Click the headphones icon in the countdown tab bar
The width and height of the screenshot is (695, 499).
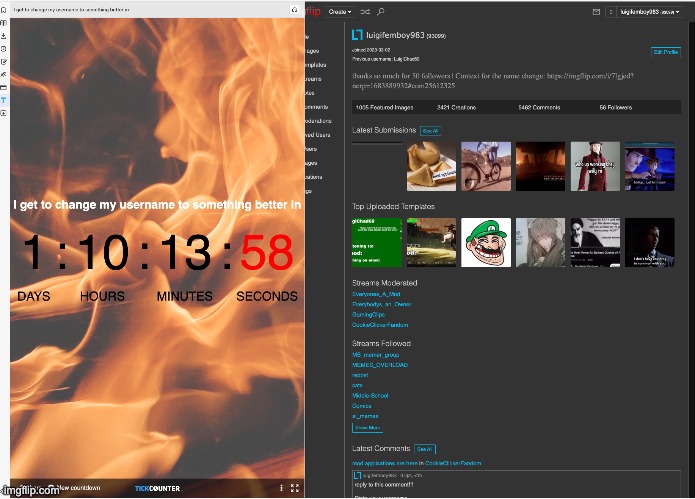pos(294,10)
